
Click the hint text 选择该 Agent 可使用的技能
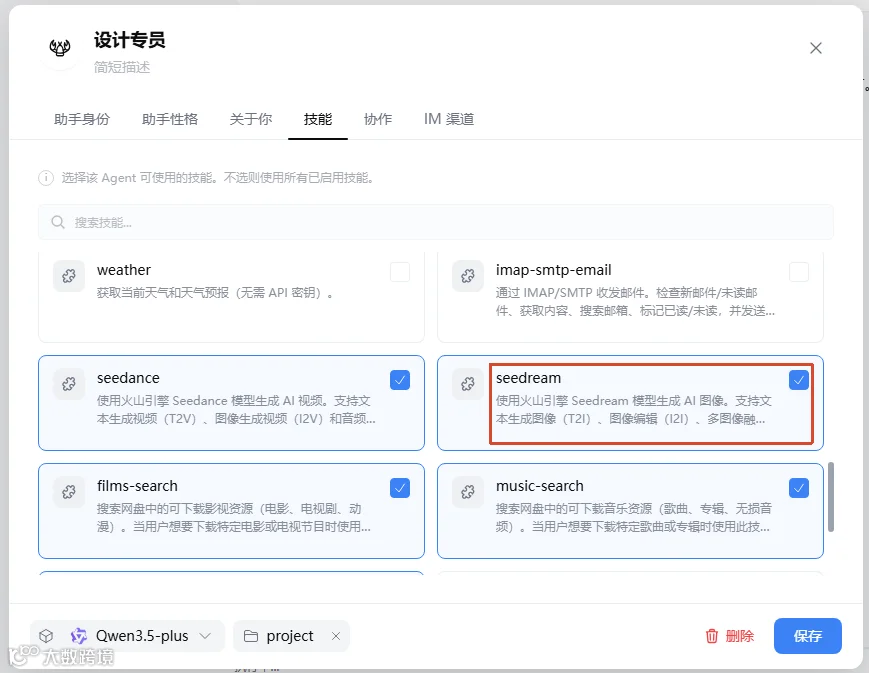217,178
